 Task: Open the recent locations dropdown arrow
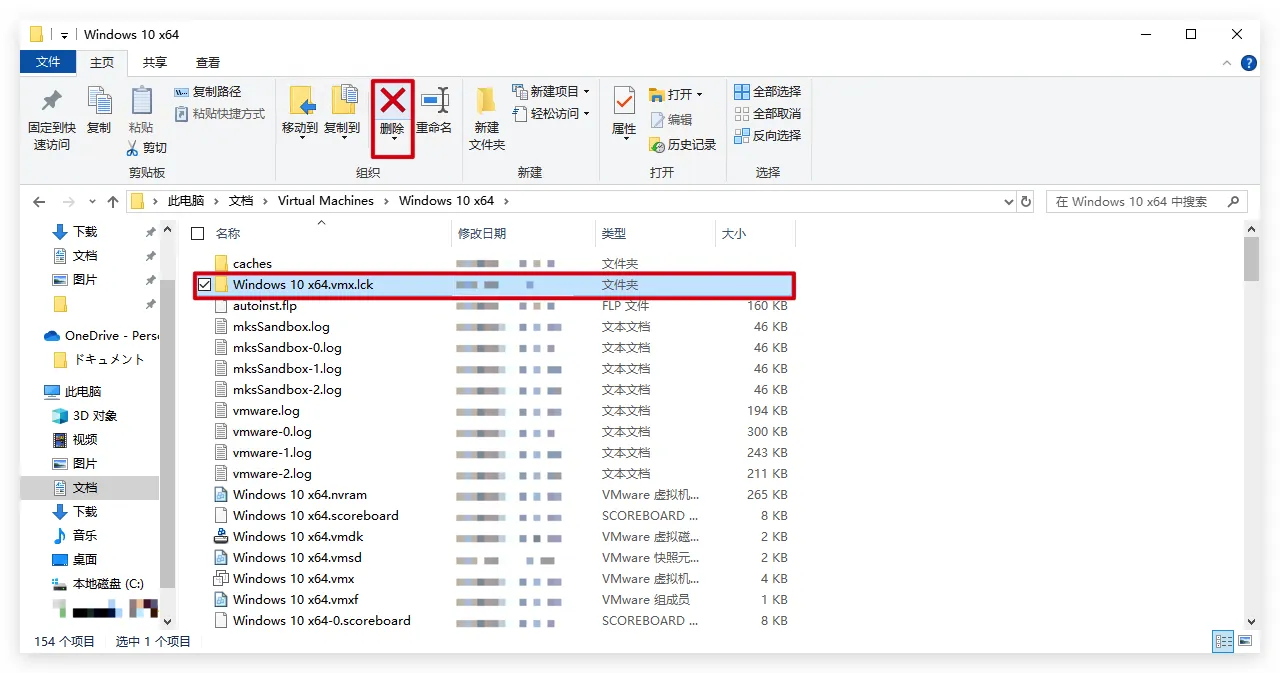pyautogui.click(x=92, y=201)
